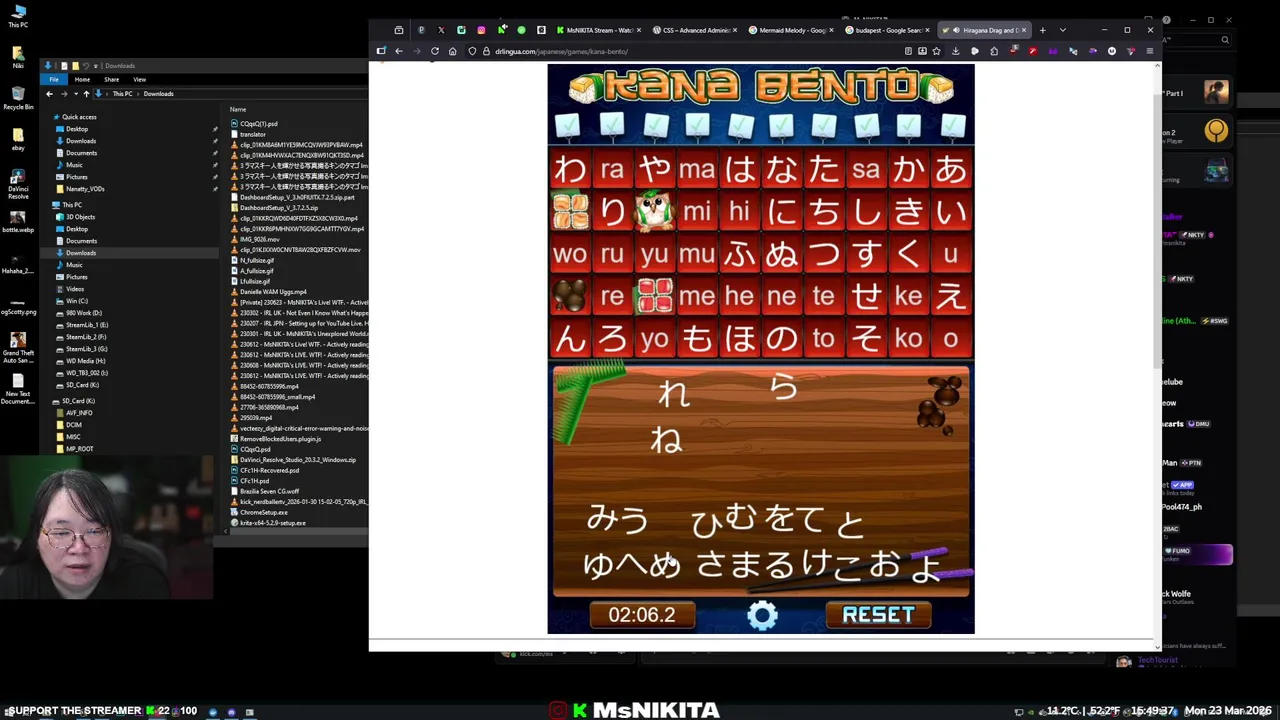Click the first checkmark box above grid
This screenshot has width=1280, height=720.
click(568, 126)
